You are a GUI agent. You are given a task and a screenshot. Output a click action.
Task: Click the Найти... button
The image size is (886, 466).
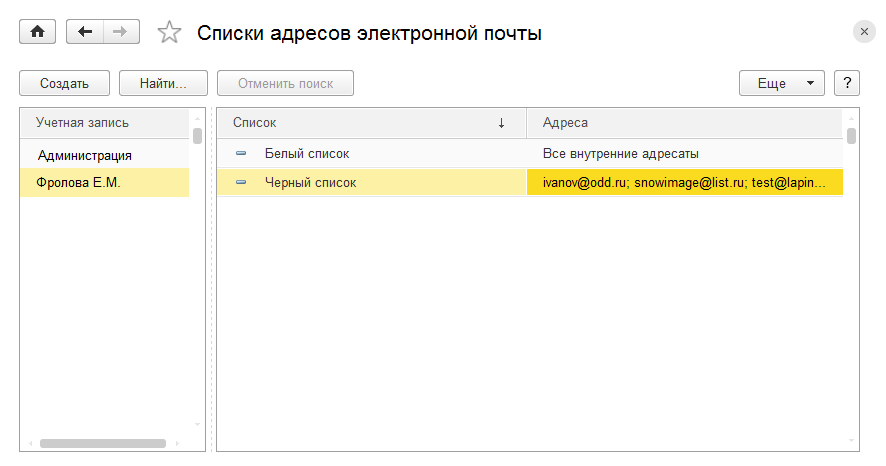click(x=163, y=83)
